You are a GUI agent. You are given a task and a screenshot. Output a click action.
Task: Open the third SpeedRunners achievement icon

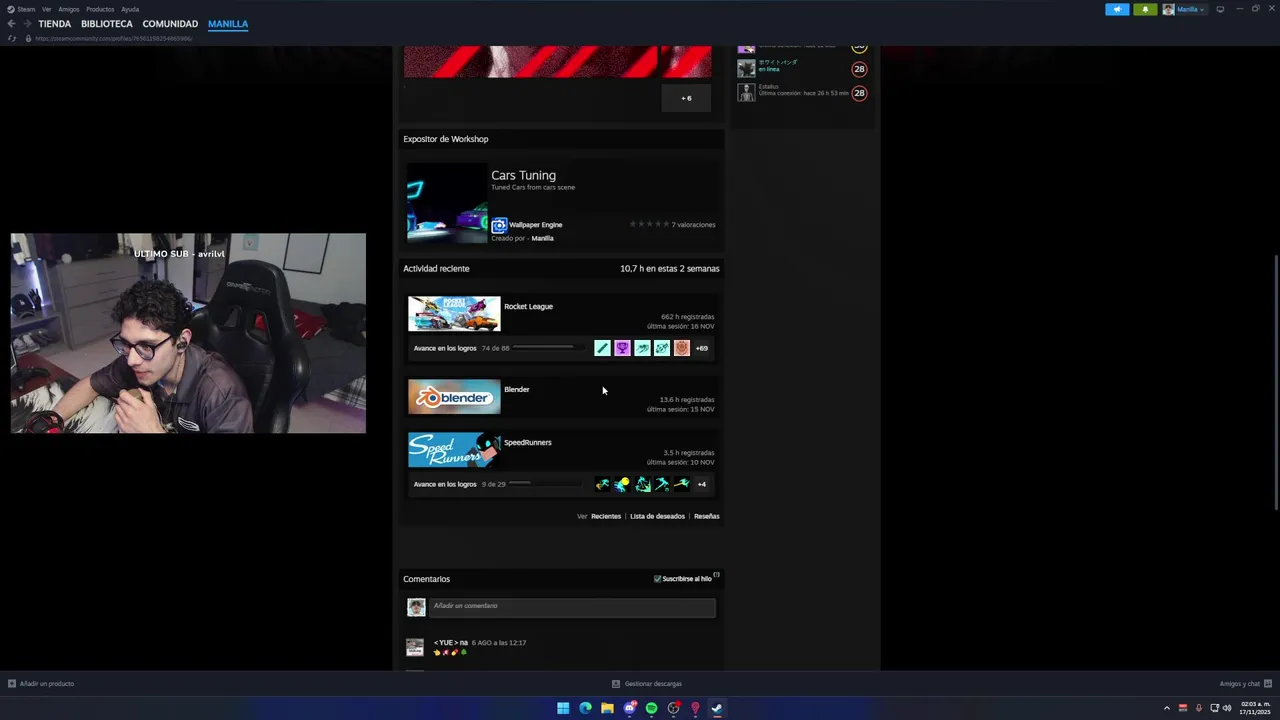(642, 484)
